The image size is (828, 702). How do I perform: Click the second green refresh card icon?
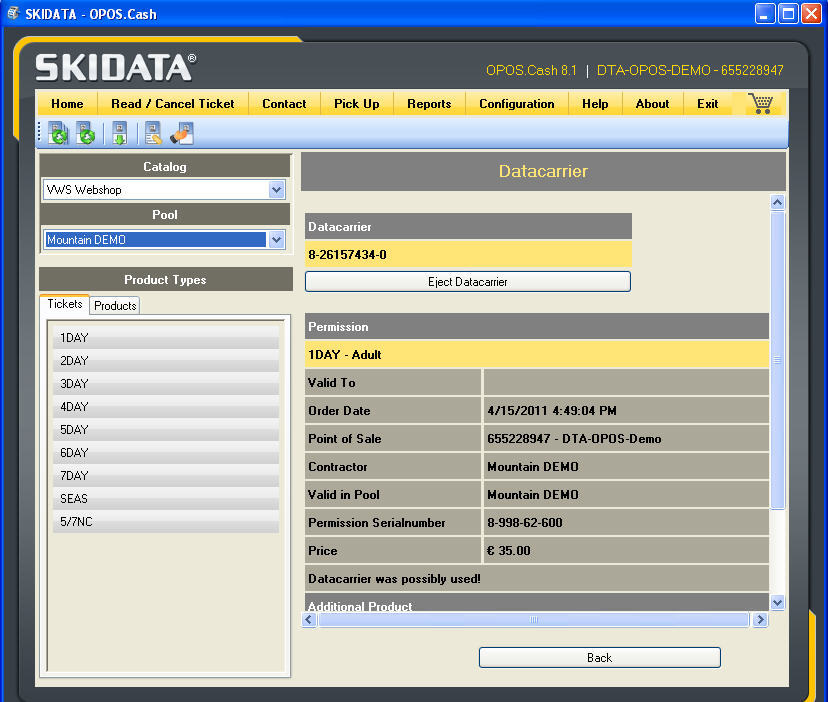click(86, 134)
